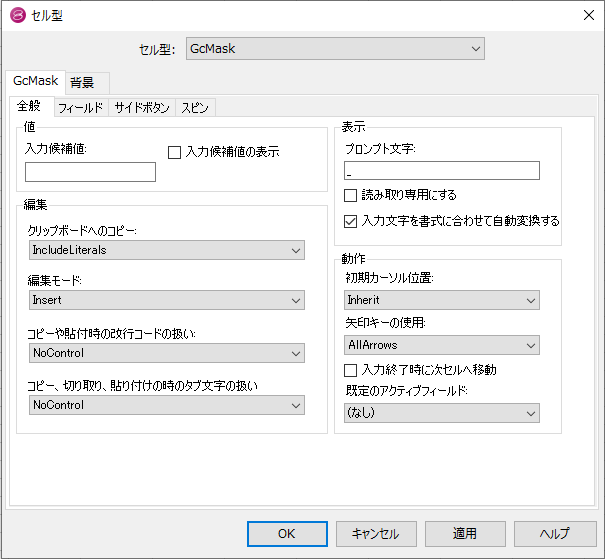This screenshot has height=559, width=605.
Task: Click the 入力候補値 text field
Action: pyautogui.click(x=90, y=172)
